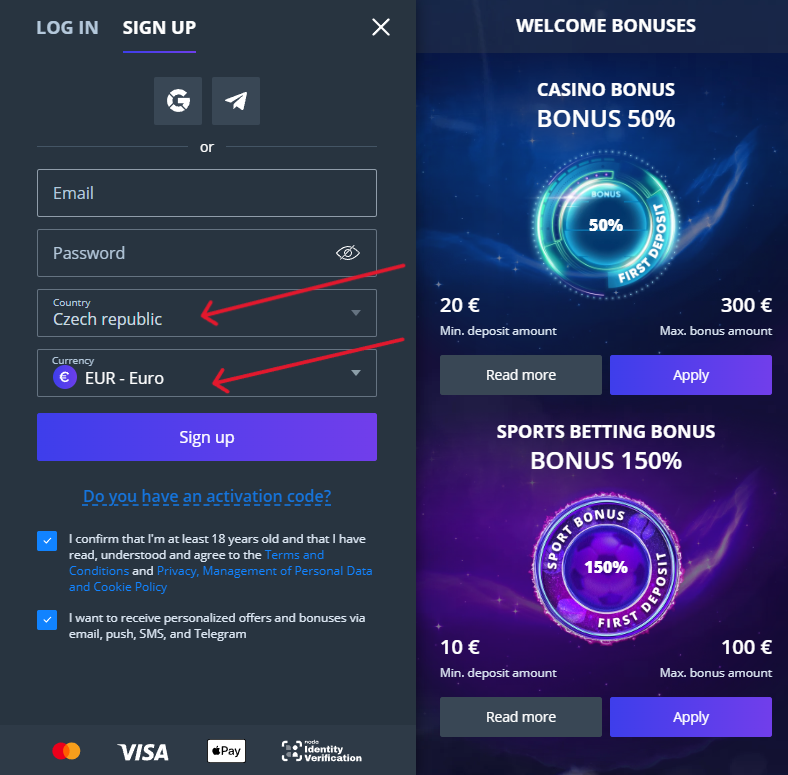788x775 pixels.
Task: Open the Country dropdown
Action: coord(207,313)
